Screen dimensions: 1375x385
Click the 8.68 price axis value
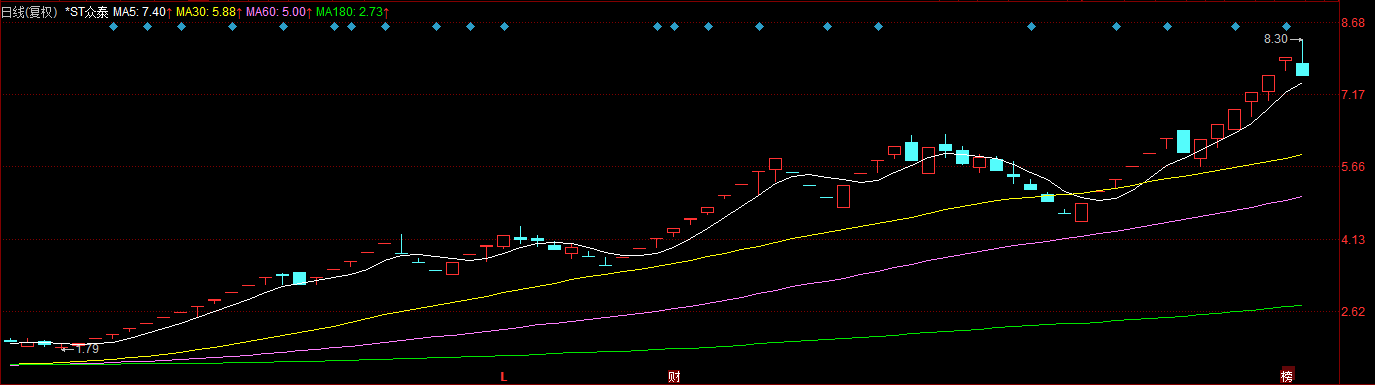click(x=1353, y=22)
